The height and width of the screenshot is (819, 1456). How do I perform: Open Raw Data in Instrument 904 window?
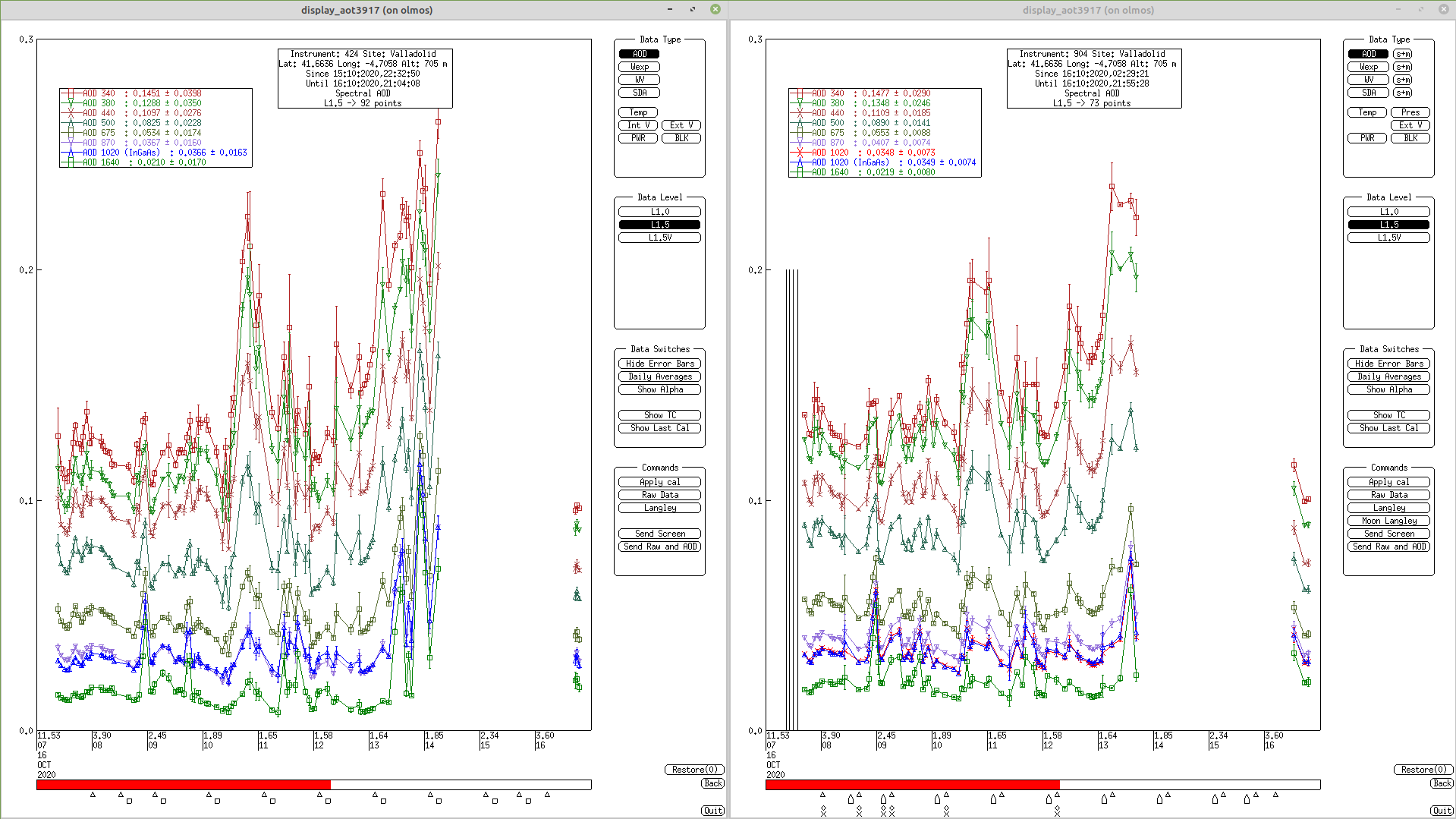point(1388,495)
